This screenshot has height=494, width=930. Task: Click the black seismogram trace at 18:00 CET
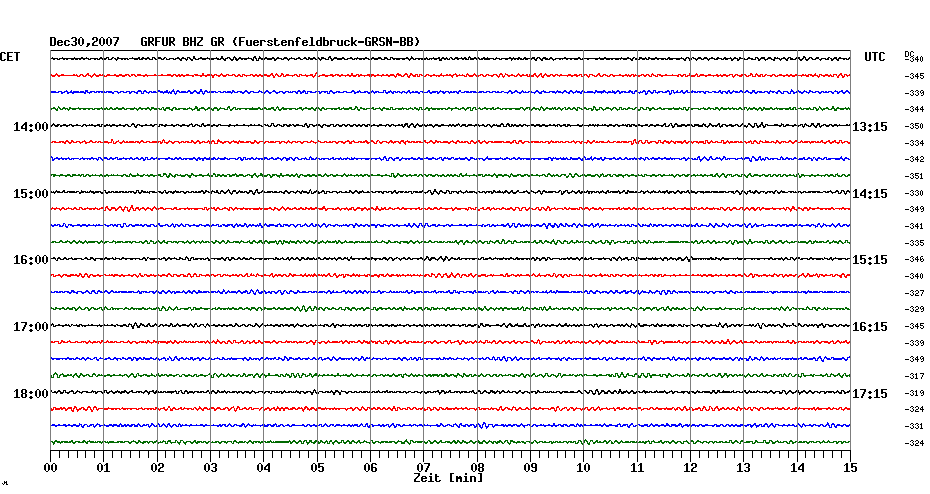click(450, 392)
